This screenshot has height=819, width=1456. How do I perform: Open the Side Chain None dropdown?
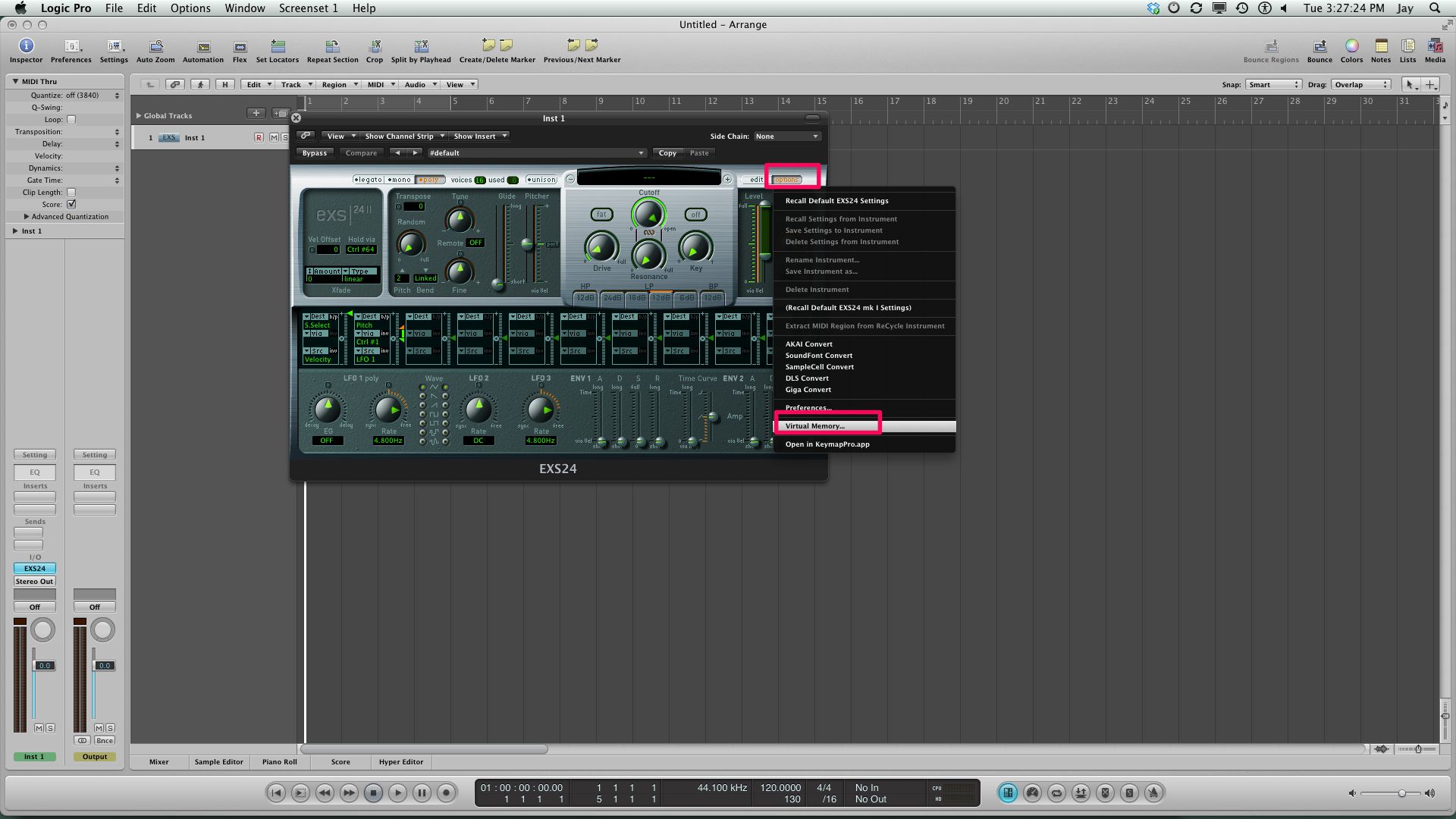point(786,136)
